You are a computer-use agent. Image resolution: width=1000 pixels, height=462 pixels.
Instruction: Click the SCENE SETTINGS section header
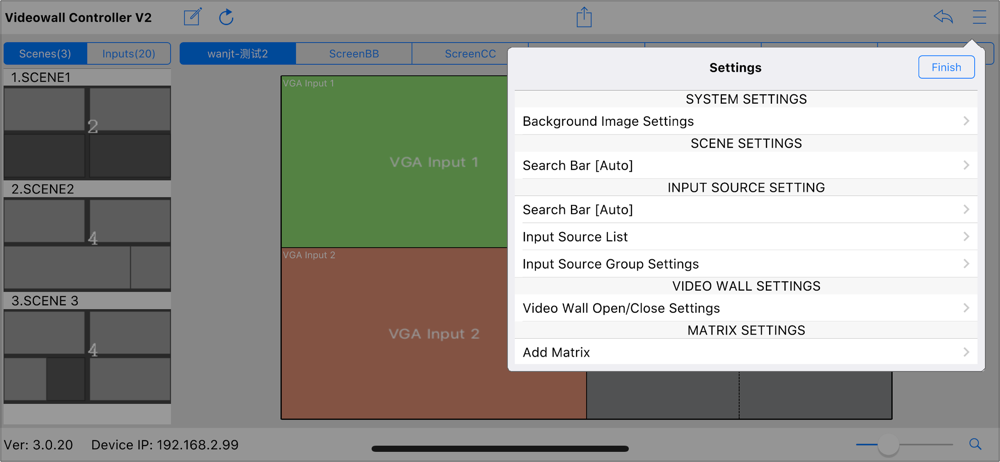[746, 144]
